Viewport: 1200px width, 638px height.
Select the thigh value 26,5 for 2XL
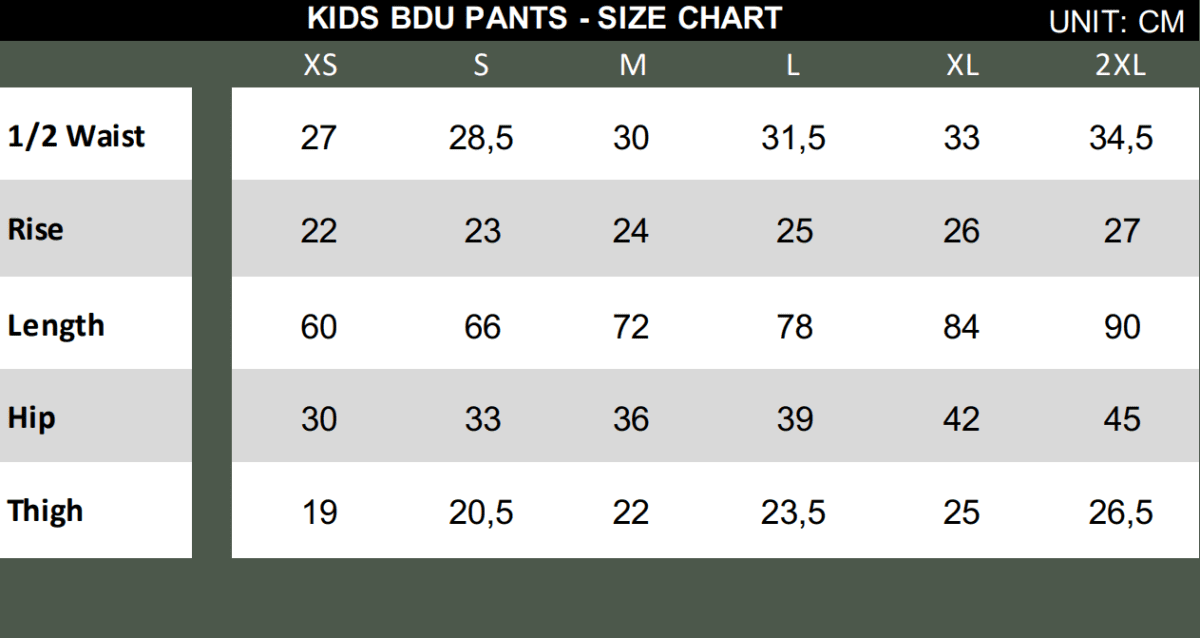click(1120, 513)
